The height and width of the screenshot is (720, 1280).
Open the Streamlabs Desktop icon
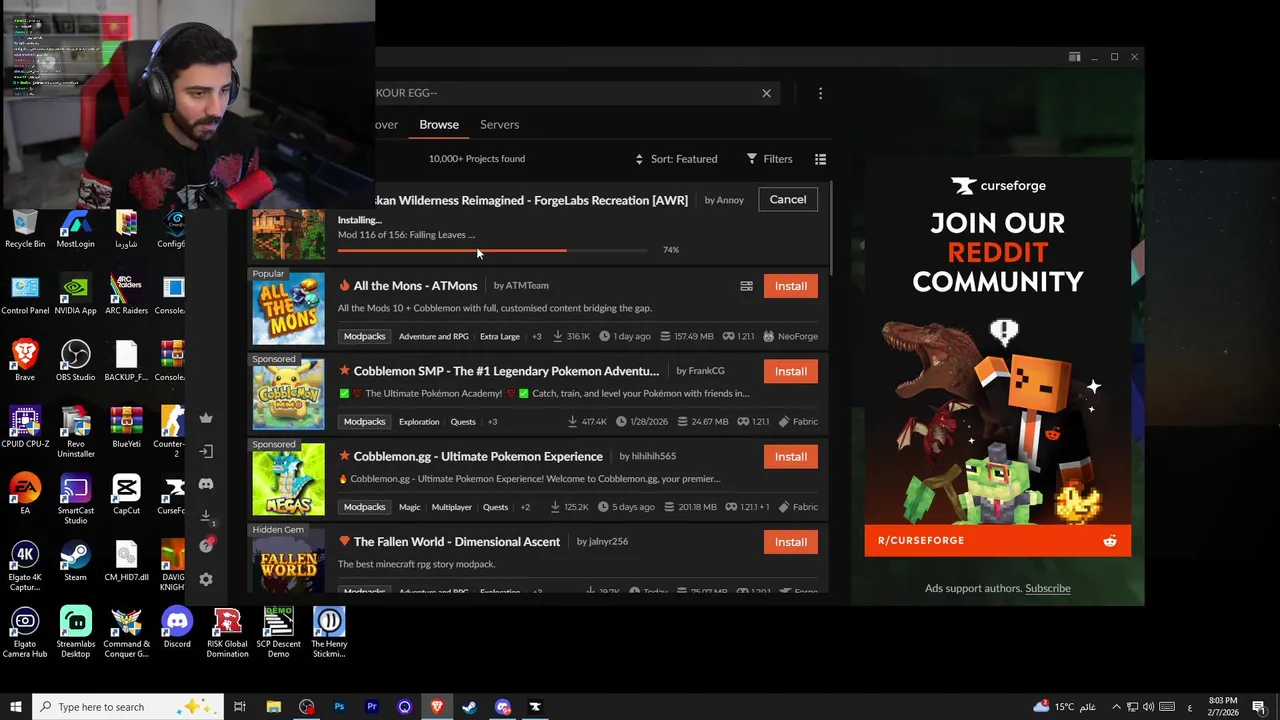click(x=75, y=633)
